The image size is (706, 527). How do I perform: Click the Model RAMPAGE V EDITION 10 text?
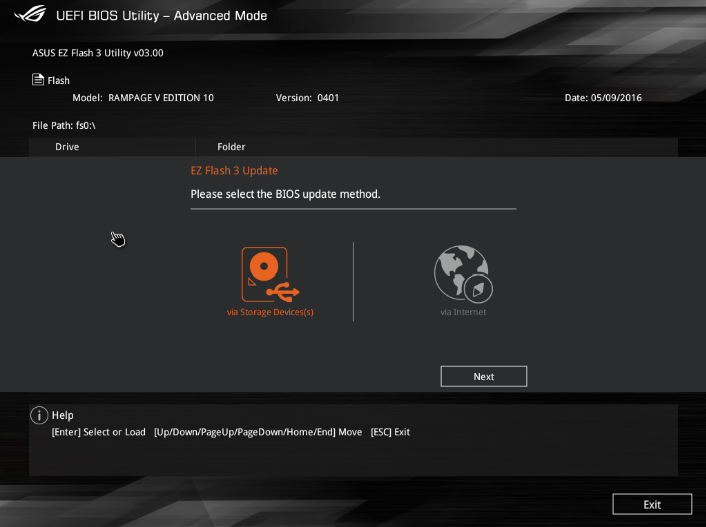click(x=143, y=98)
